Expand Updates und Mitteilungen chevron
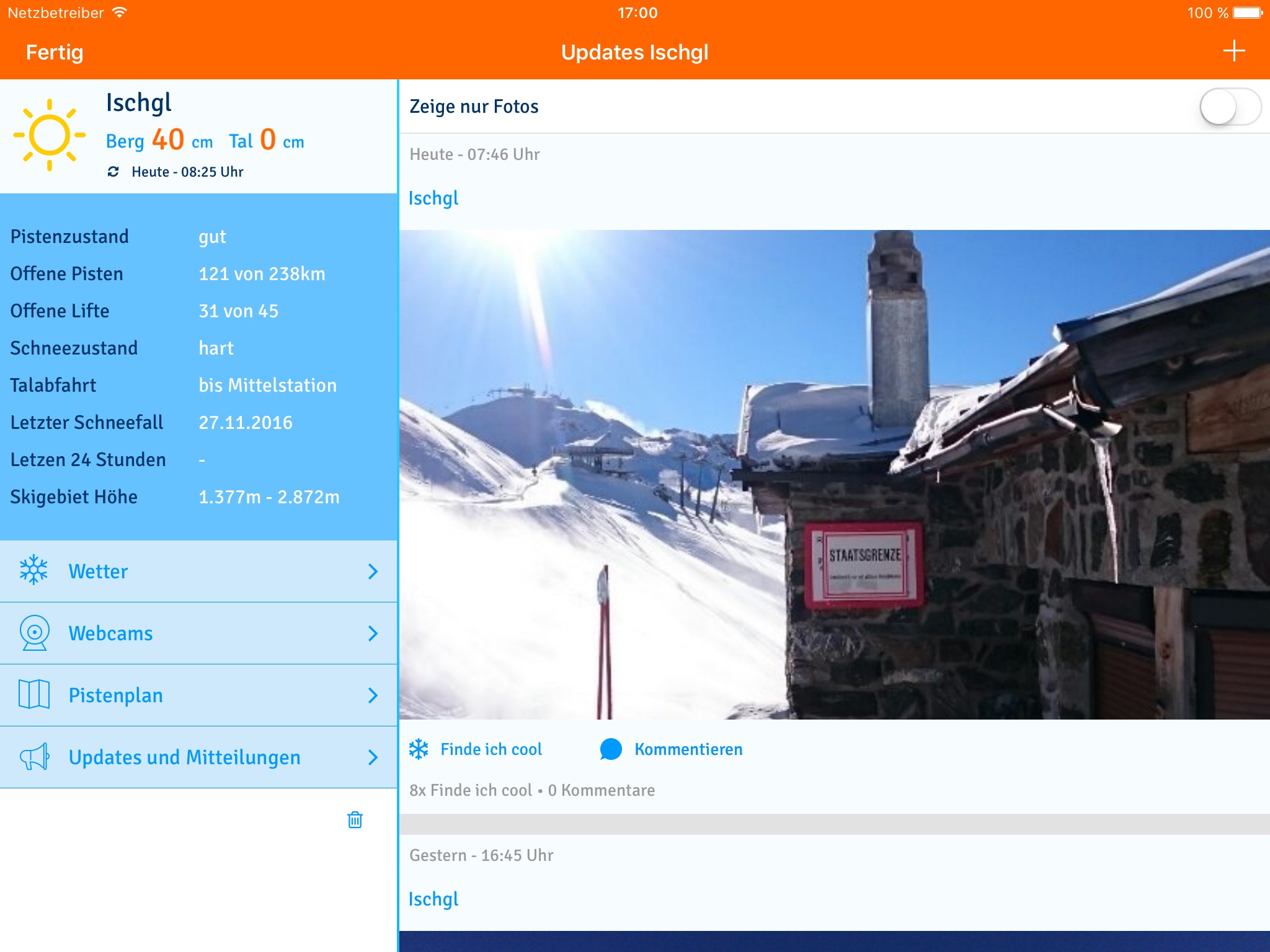The height and width of the screenshot is (952, 1270). click(x=373, y=757)
